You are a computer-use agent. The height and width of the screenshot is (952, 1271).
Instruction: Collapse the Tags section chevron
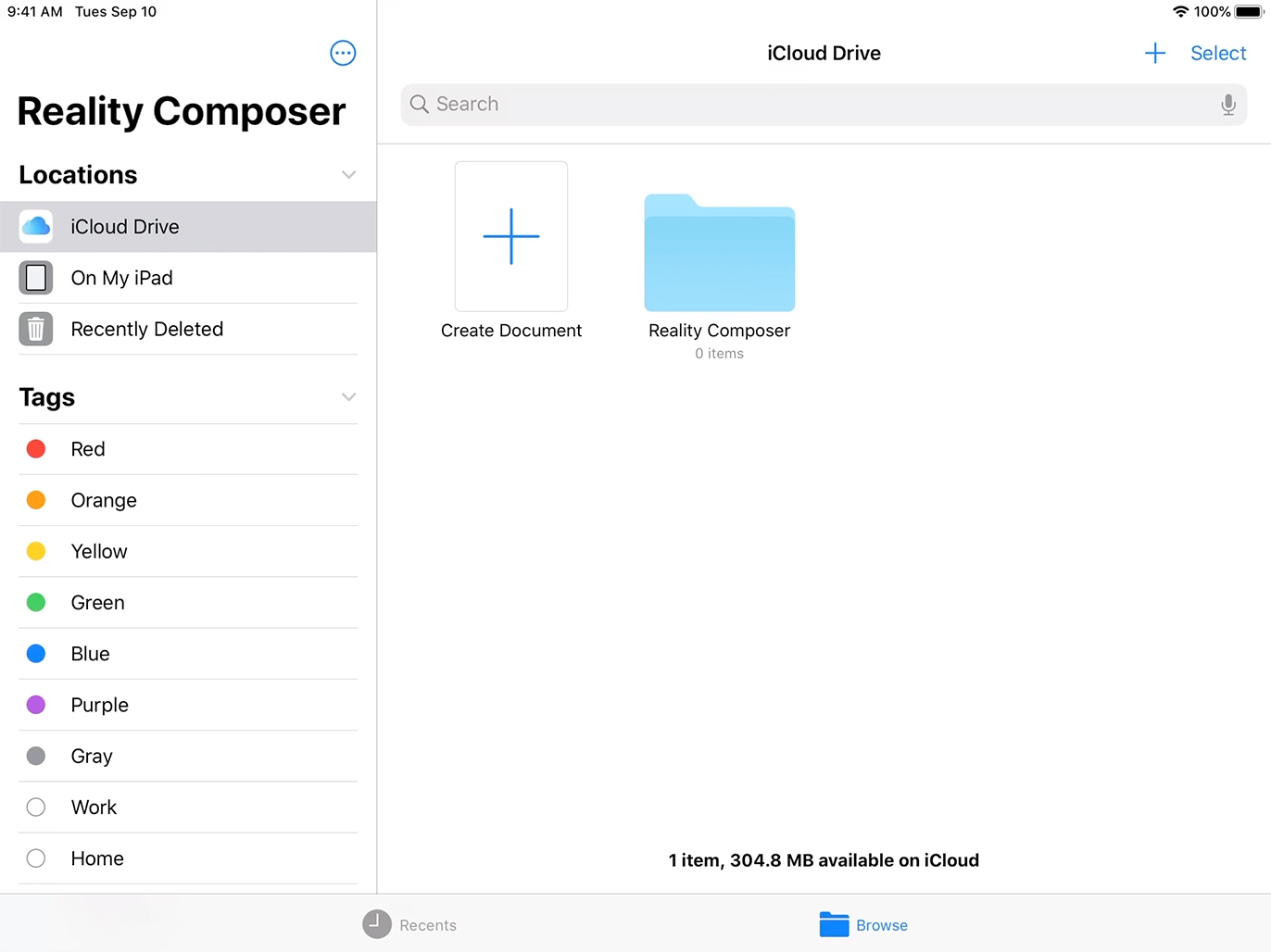coord(348,396)
